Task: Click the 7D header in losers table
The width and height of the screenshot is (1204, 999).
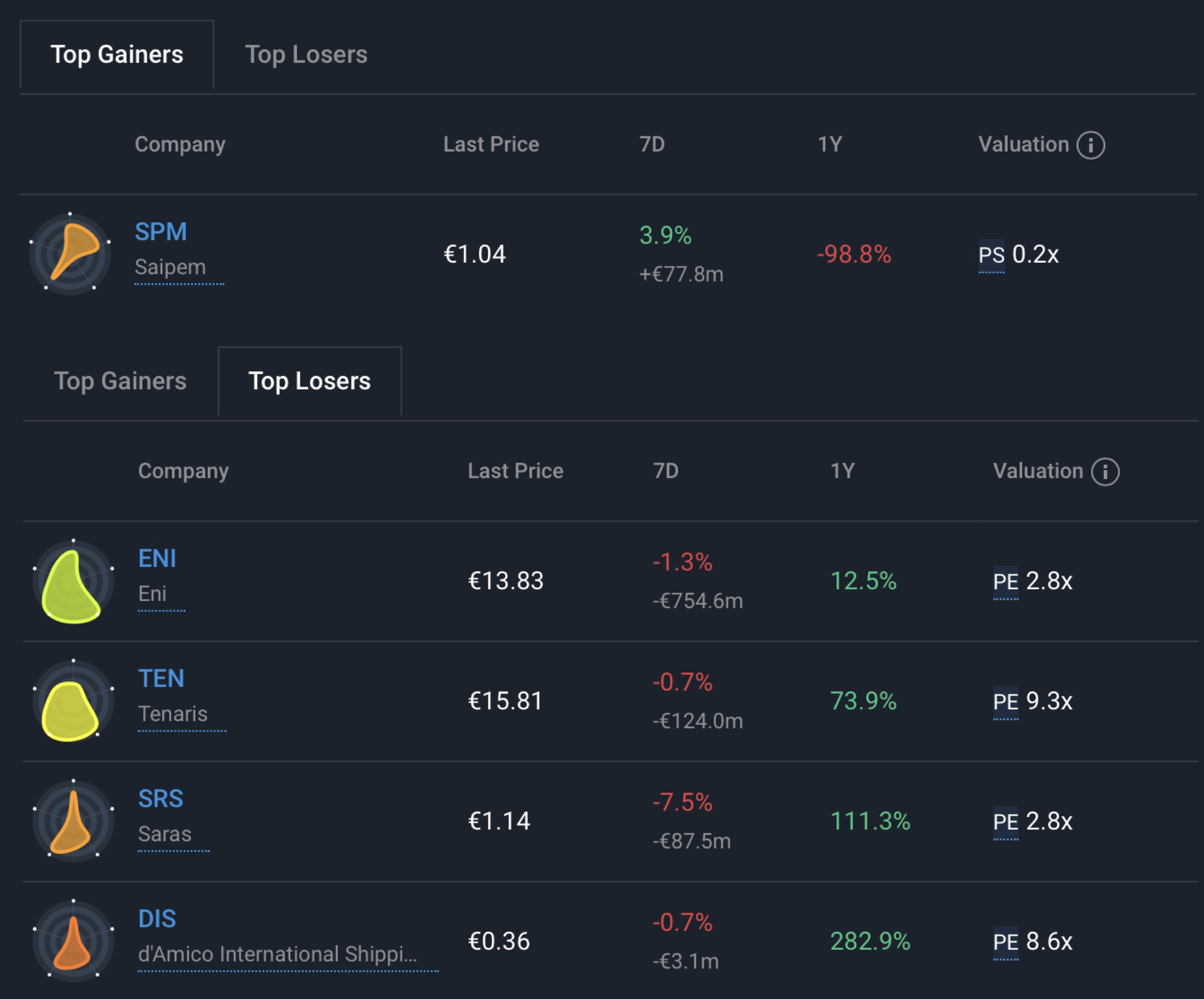Action: 666,471
